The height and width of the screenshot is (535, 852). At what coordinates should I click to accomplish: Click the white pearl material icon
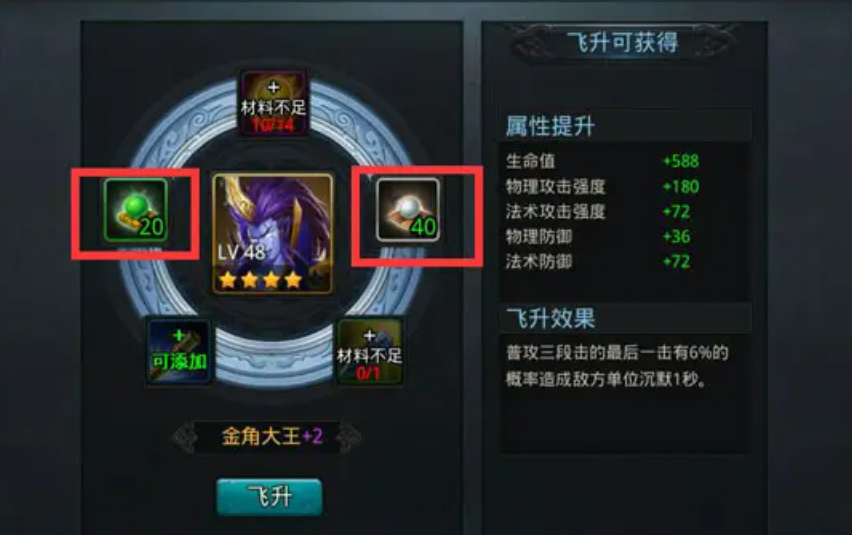408,210
